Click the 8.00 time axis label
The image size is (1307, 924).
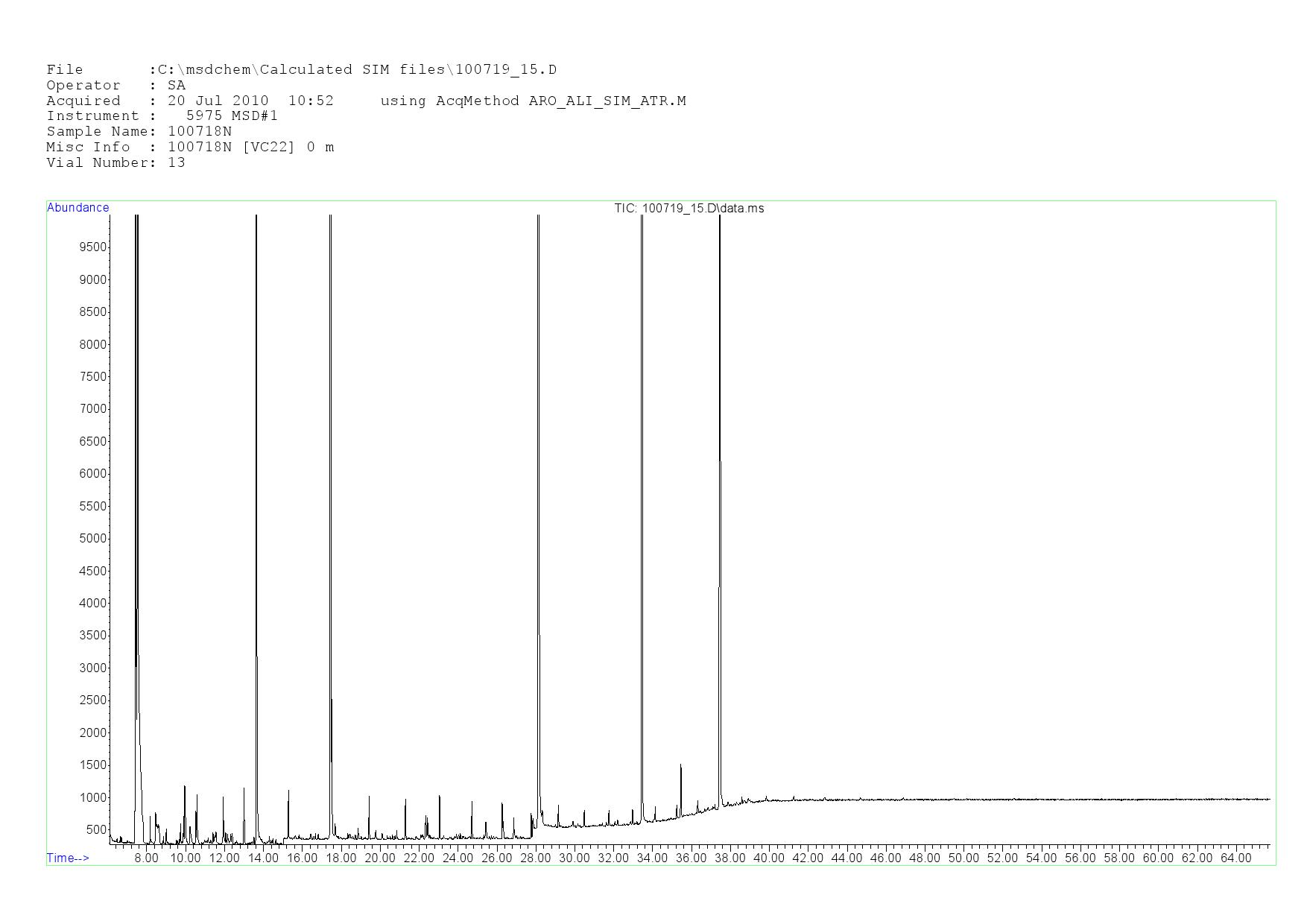click(146, 858)
